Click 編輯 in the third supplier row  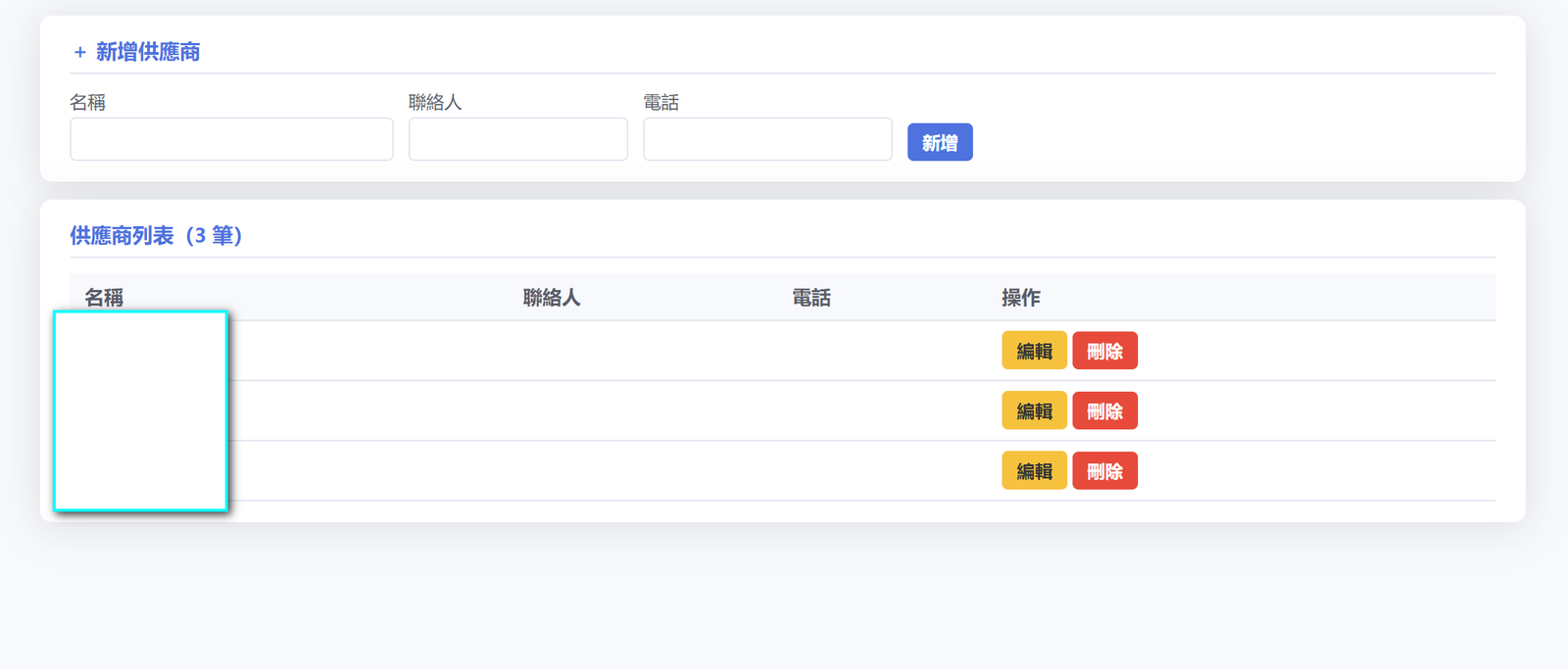1034,471
